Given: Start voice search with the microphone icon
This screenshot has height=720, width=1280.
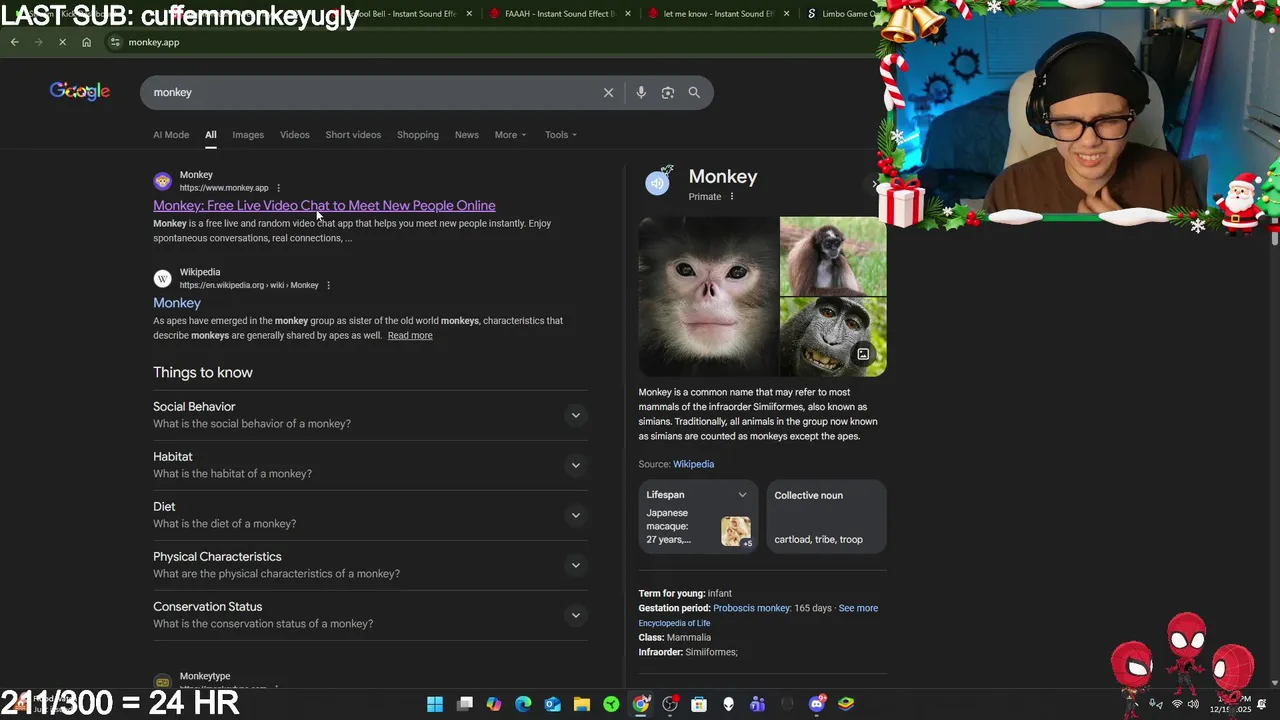Looking at the screenshot, I should pyautogui.click(x=641, y=92).
